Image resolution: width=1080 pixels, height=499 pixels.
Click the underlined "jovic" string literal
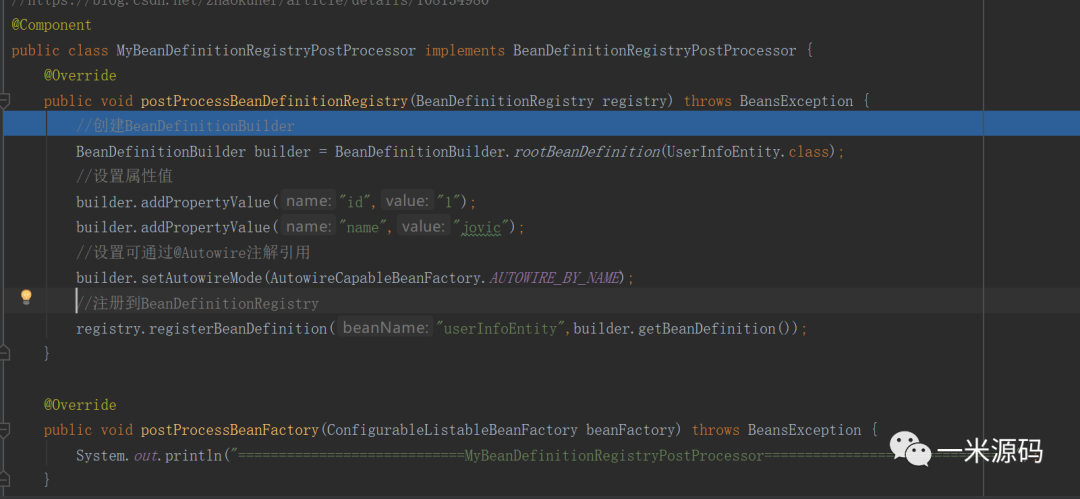(x=485, y=228)
